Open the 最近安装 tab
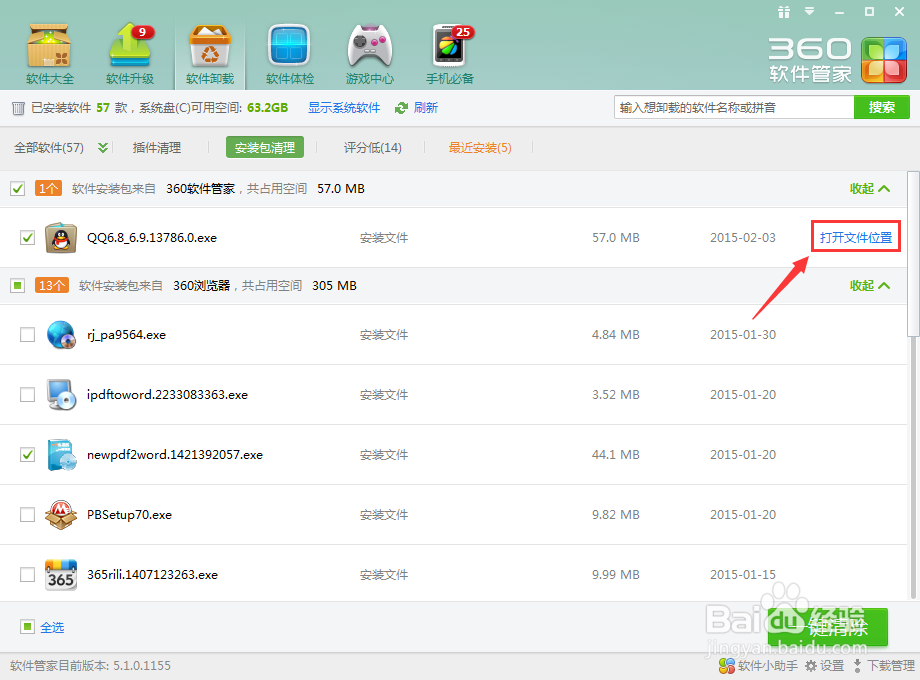Image resolution: width=920 pixels, height=680 pixels. (479, 146)
